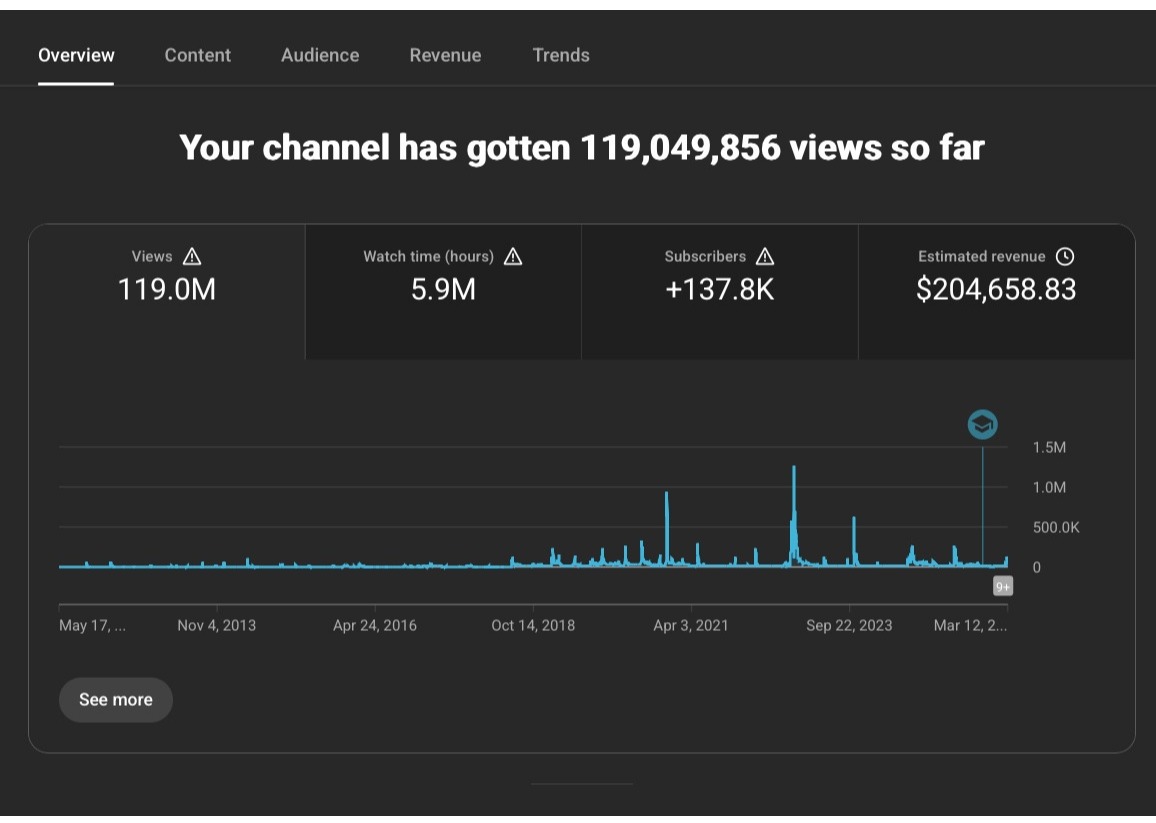Click the clock icon beside Estimated revenue
The width and height of the screenshot is (1156, 823).
(1065, 257)
